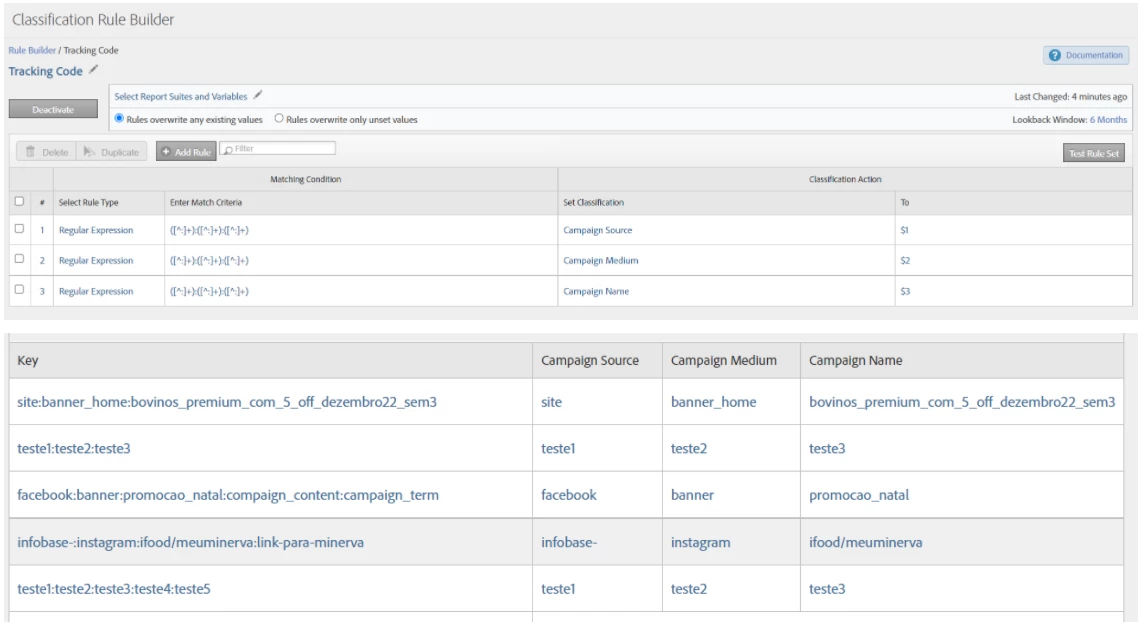Open rule type dropdown for rule 3

(96, 291)
